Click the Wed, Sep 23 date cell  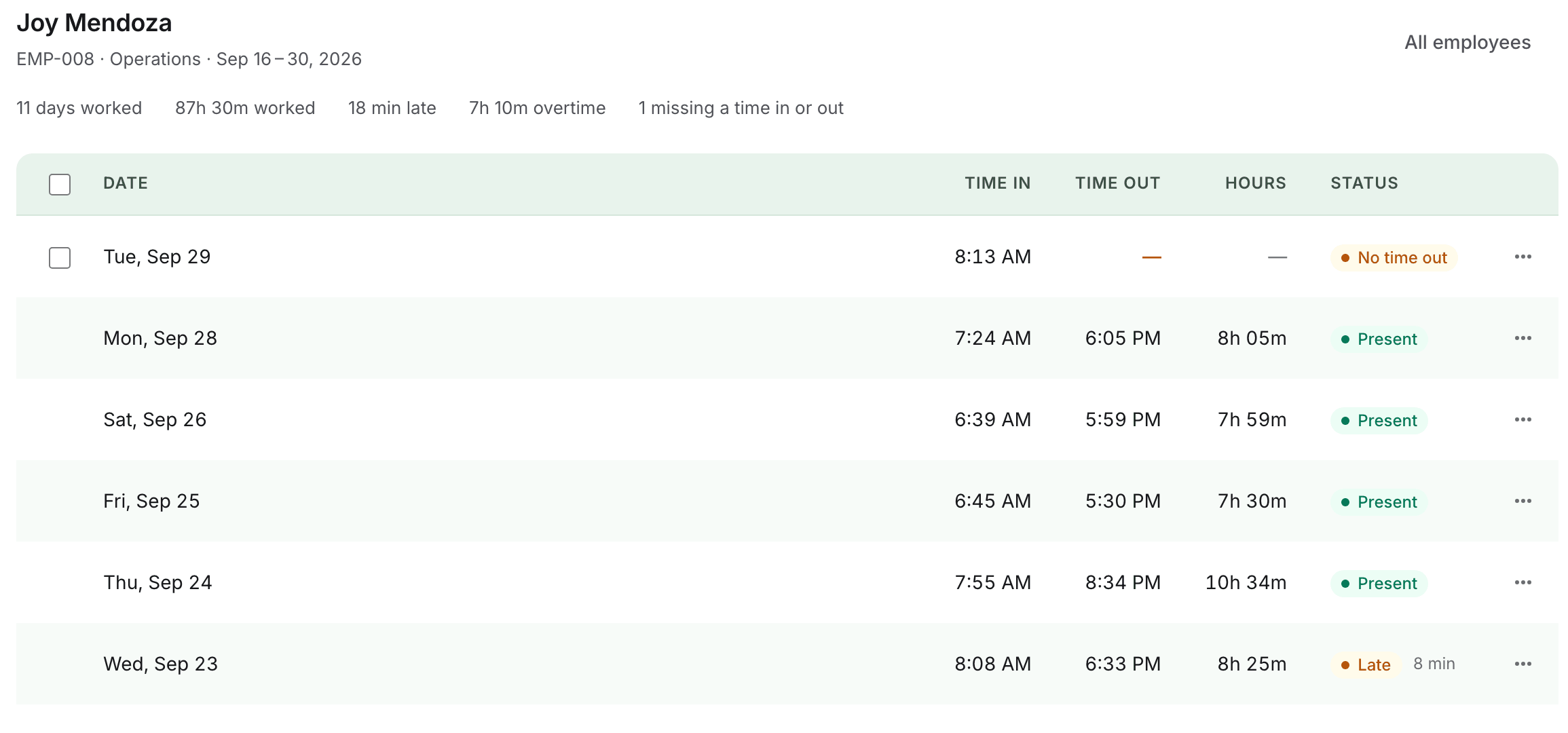tap(161, 664)
